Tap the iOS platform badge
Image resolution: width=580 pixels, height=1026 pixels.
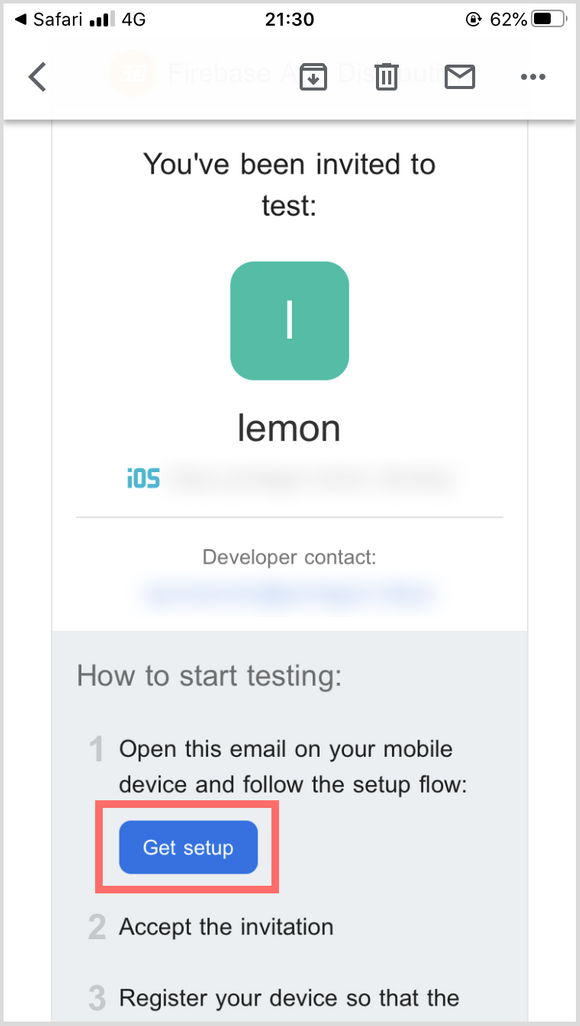pyautogui.click(x=143, y=478)
